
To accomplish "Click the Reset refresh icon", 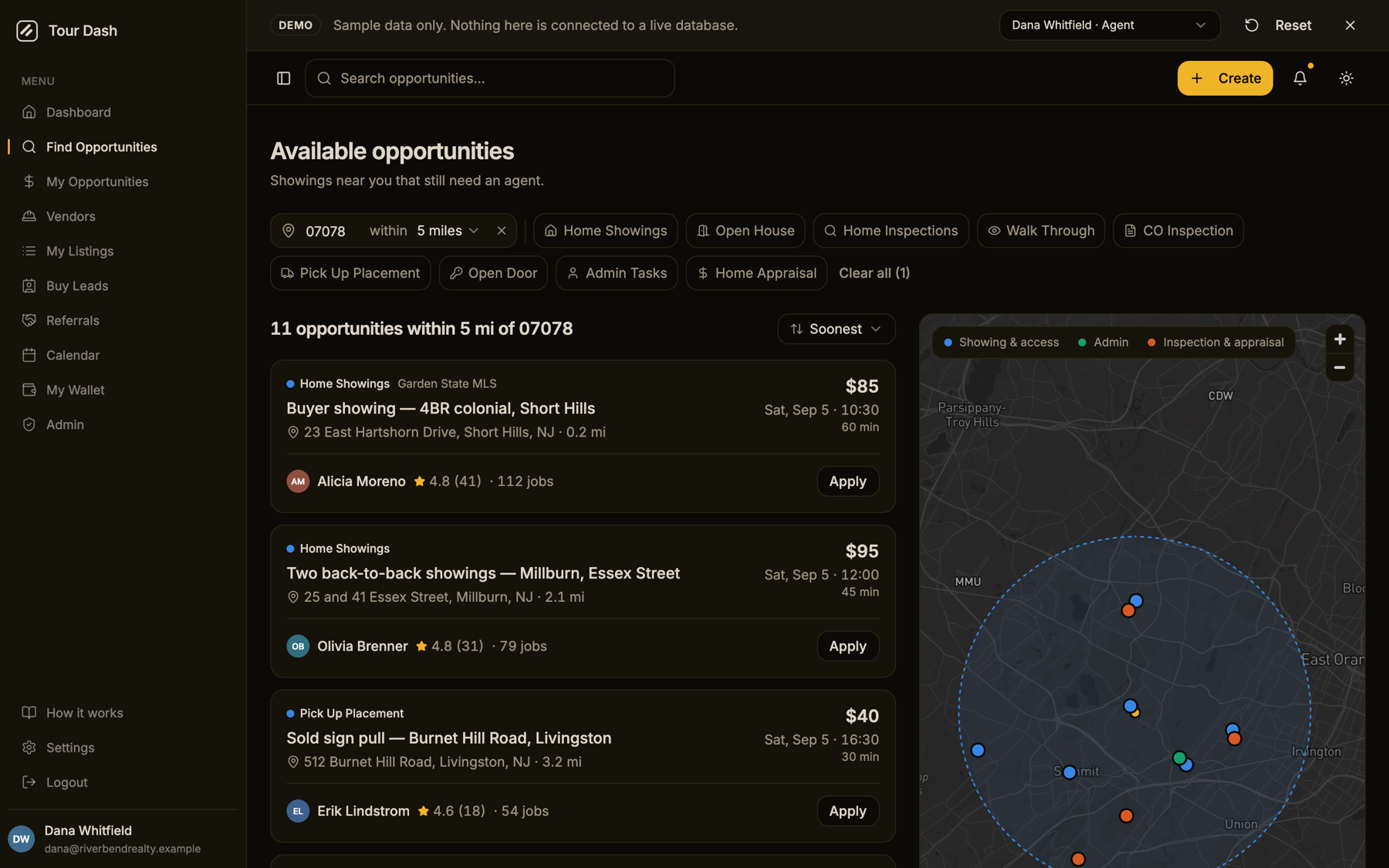I will click(x=1252, y=25).
